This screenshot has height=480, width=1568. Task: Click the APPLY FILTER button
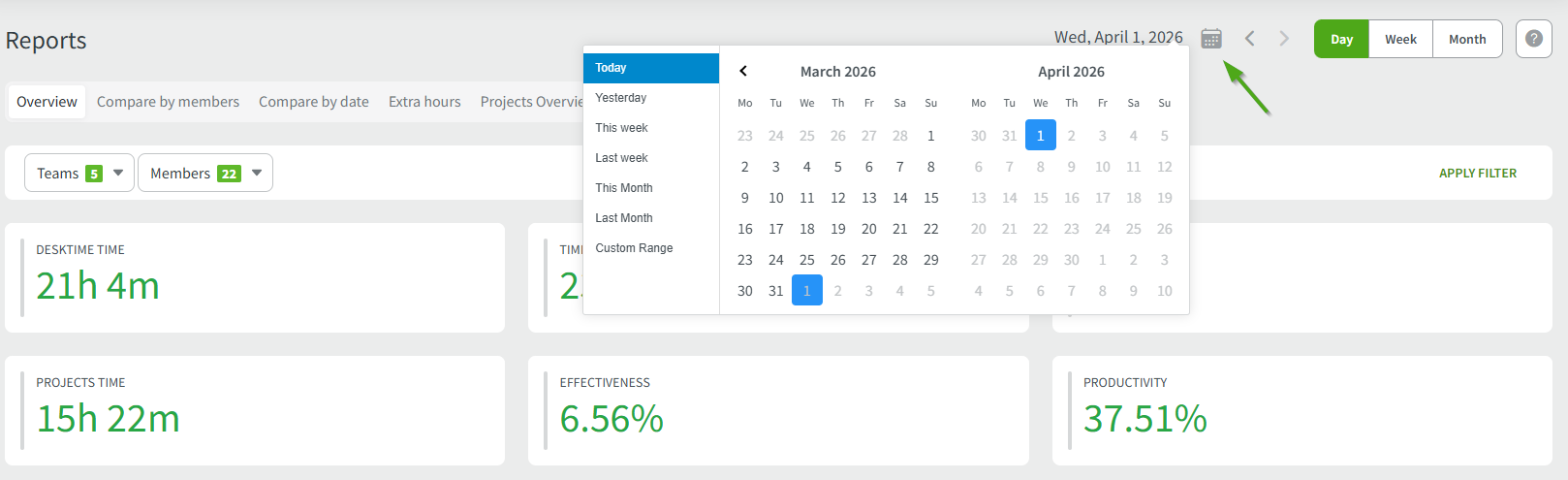tap(1477, 173)
